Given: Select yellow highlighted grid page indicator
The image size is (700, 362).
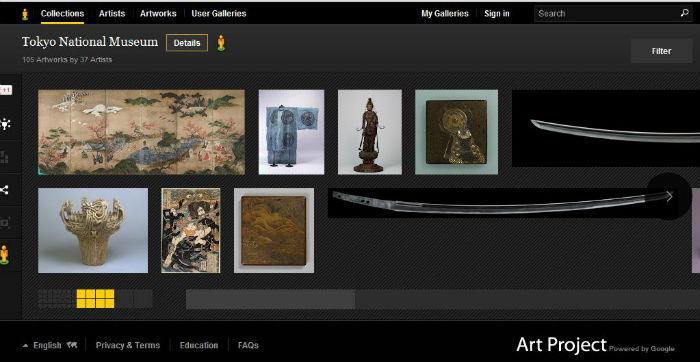Looking at the screenshot, I should click(95, 299).
